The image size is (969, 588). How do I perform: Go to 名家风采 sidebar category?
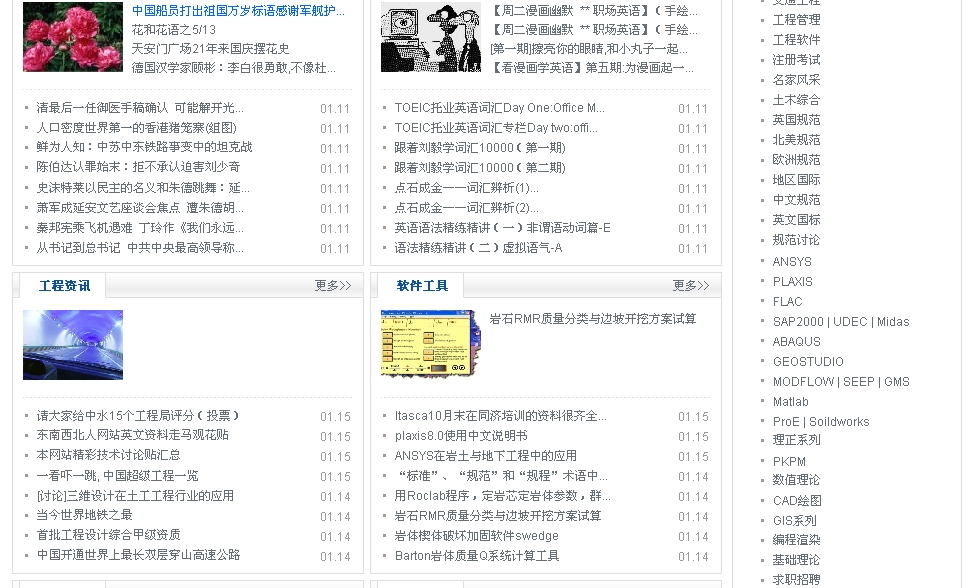point(796,80)
